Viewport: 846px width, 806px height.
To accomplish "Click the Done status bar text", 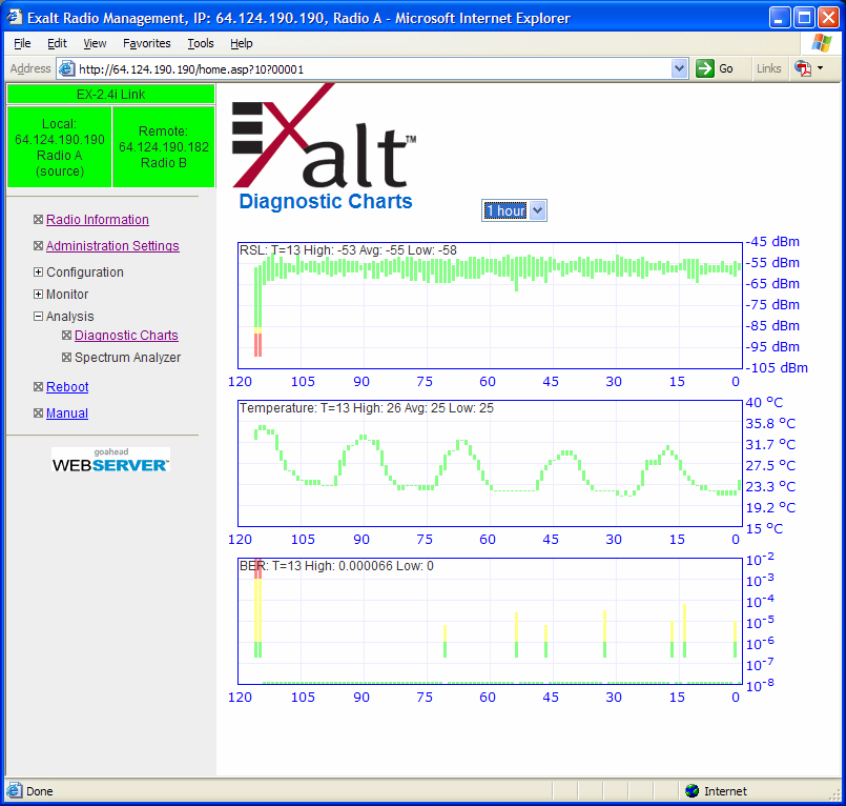I will tap(39, 791).
